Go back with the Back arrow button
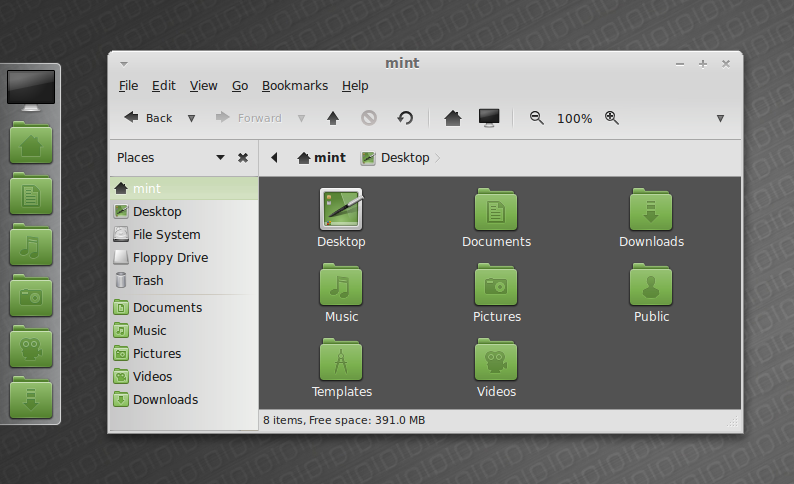794x484 pixels. click(x=148, y=118)
